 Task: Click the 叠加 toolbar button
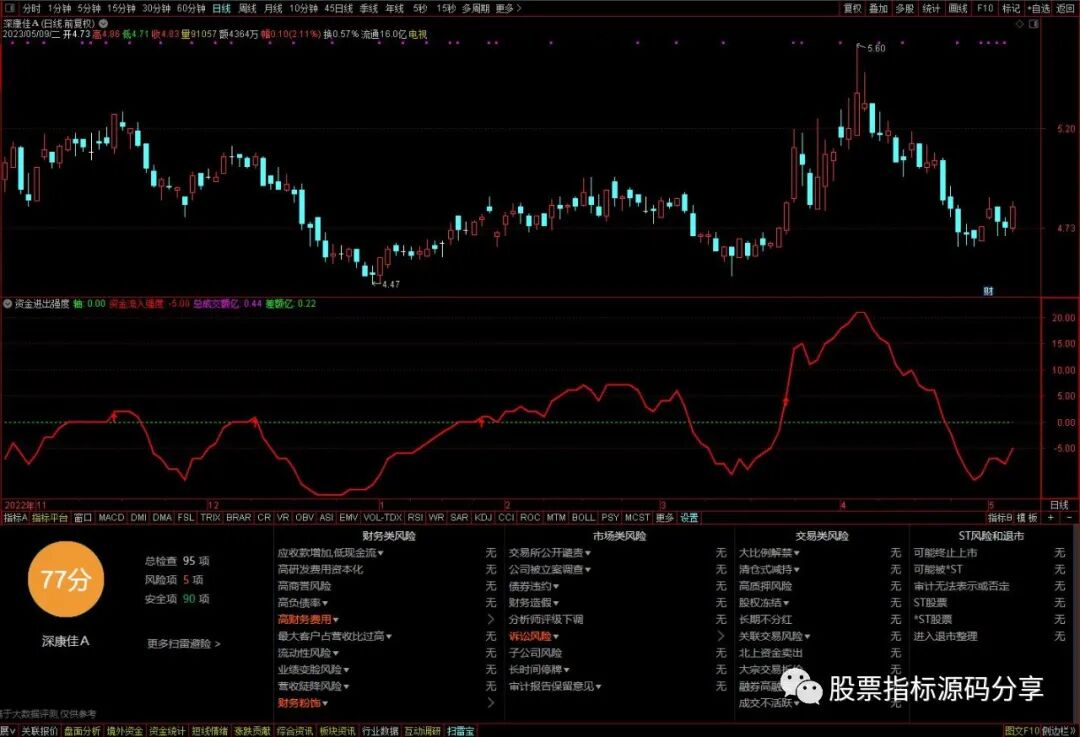pyautogui.click(x=878, y=8)
